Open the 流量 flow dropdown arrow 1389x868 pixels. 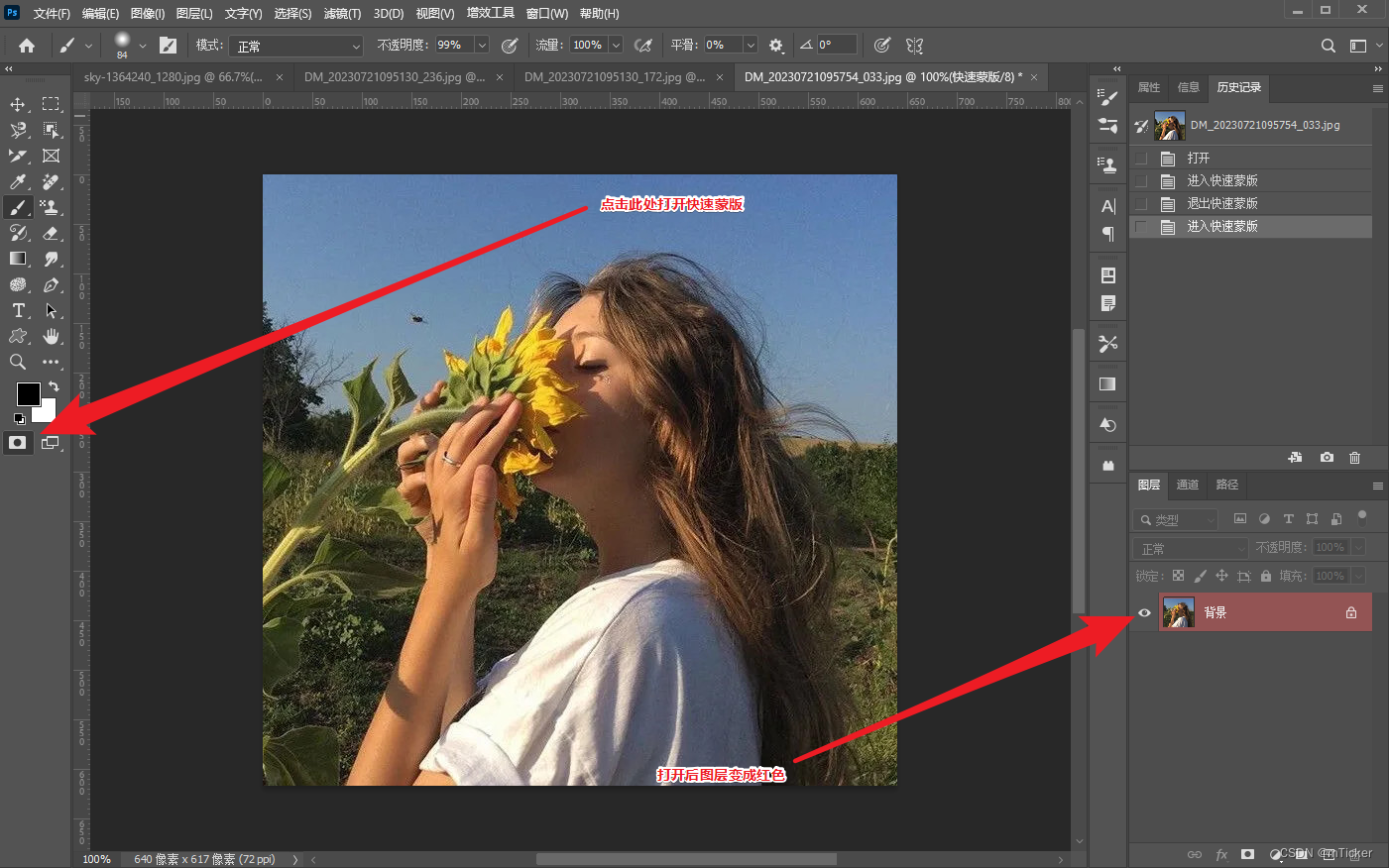616,46
